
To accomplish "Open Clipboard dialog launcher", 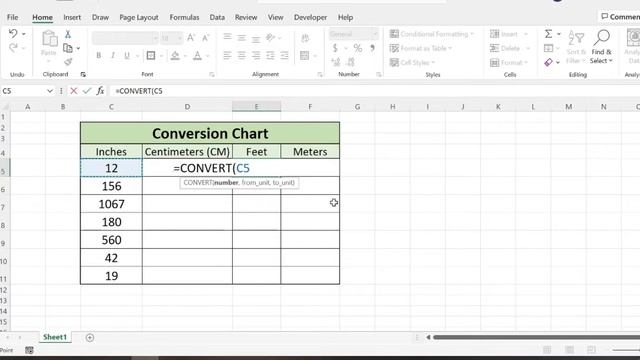I will (83, 74).
